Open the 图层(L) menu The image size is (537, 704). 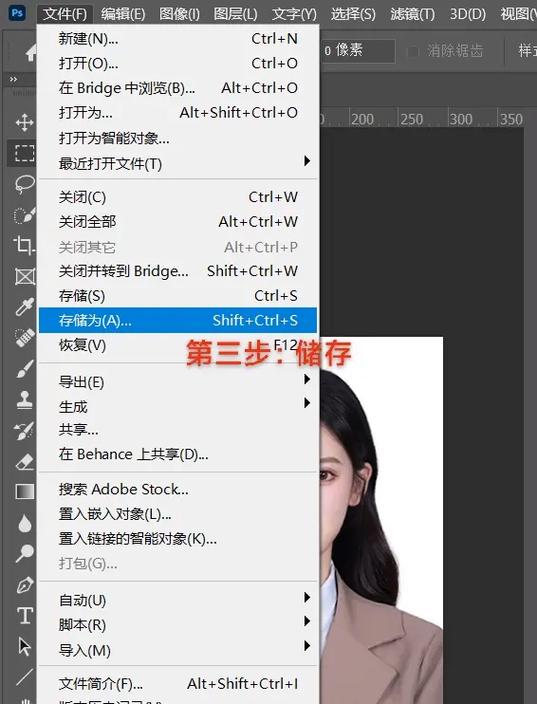pyautogui.click(x=235, y=14)
